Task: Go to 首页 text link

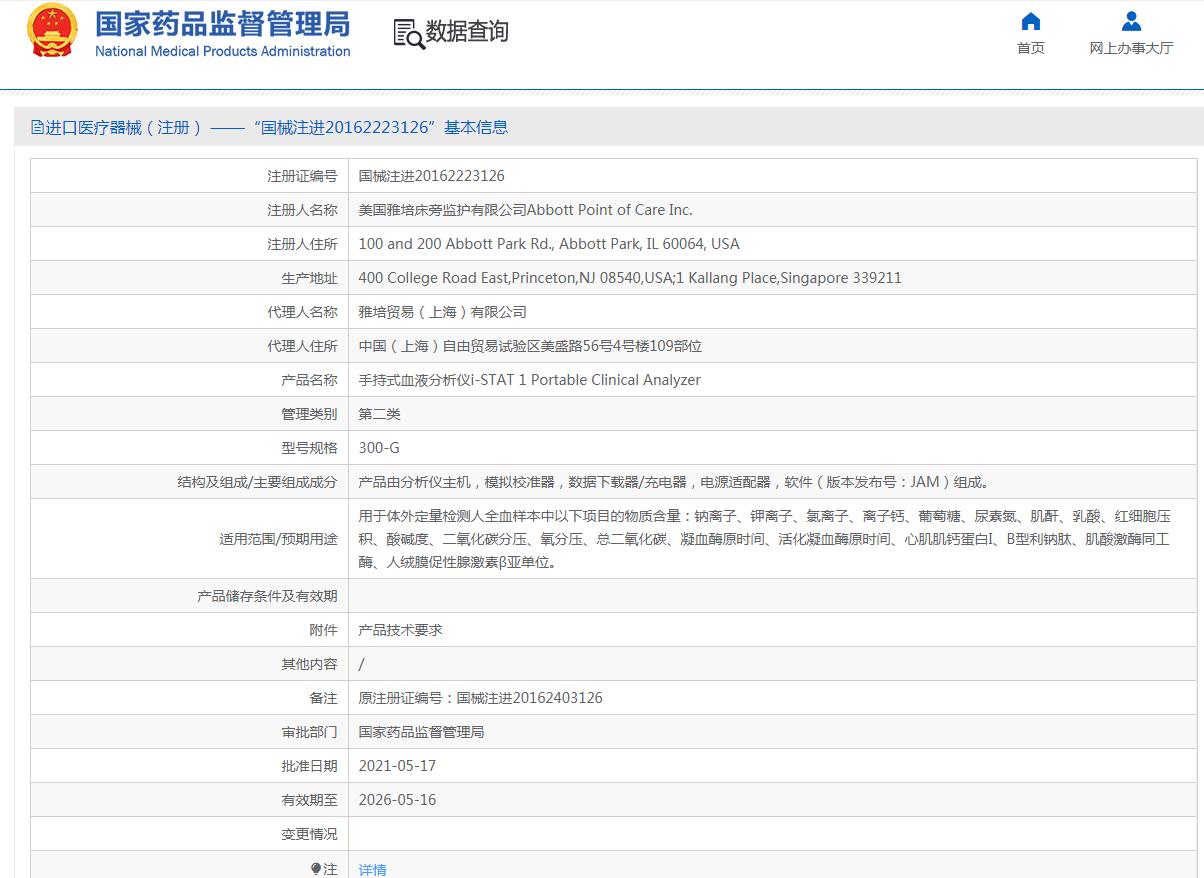Action: coord(1031,48)
